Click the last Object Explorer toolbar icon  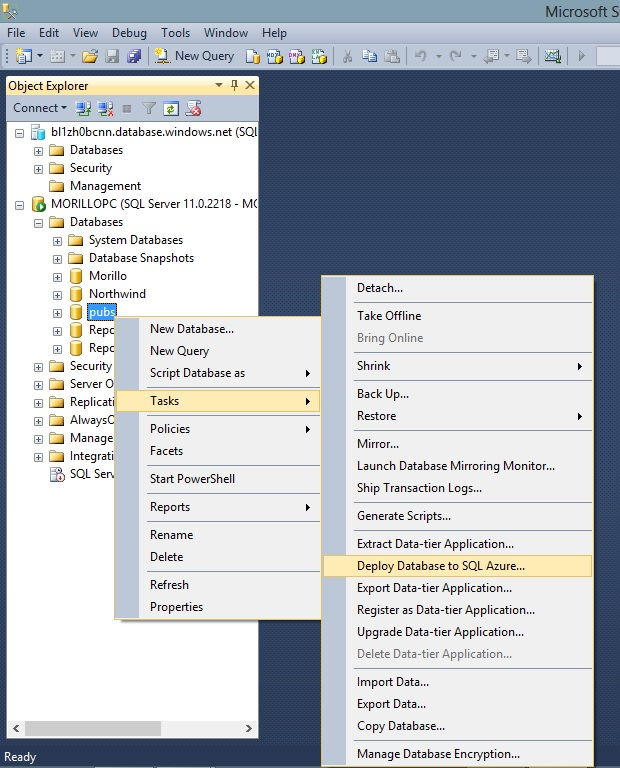pyautogui.click(x=193, y=108)
